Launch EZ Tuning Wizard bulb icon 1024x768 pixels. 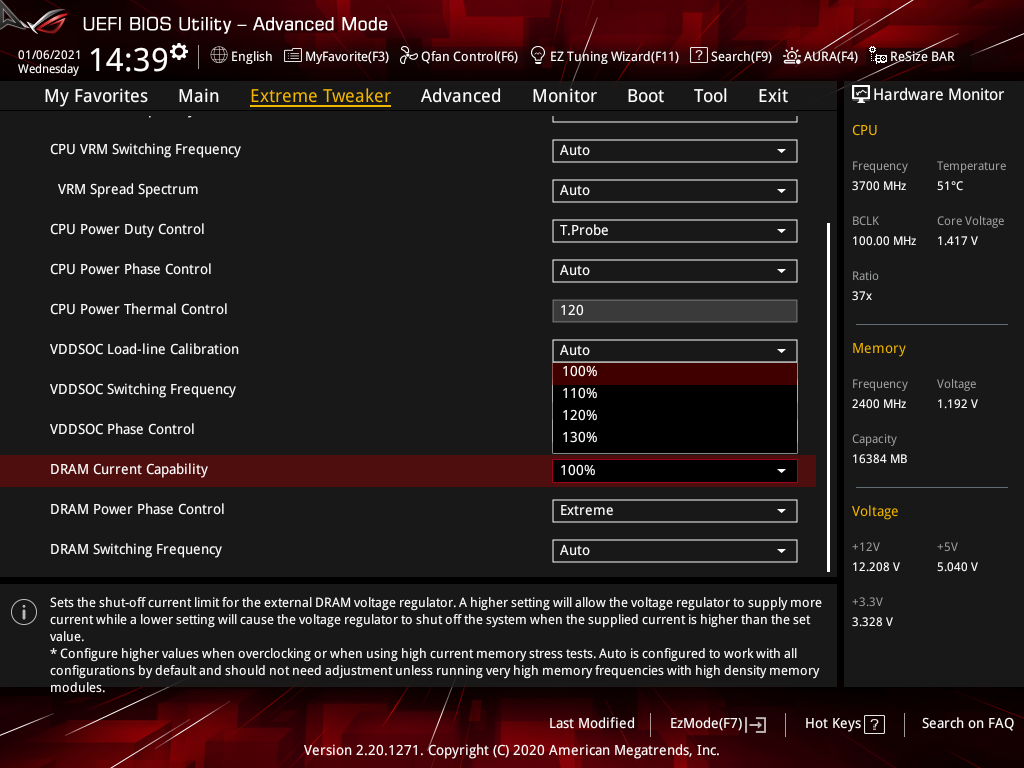click(537, 56)
